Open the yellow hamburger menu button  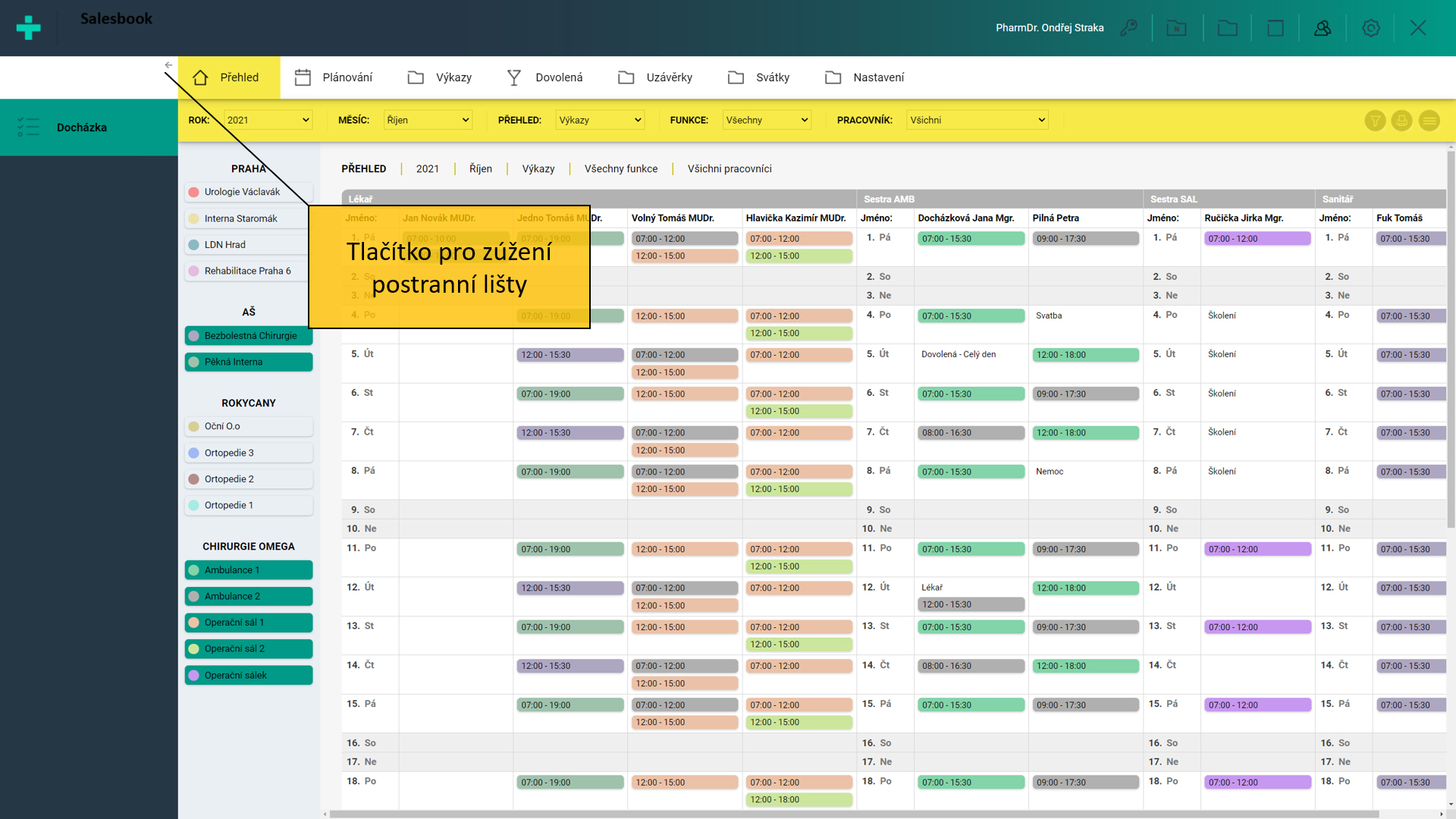click(x=1429, y=121)
